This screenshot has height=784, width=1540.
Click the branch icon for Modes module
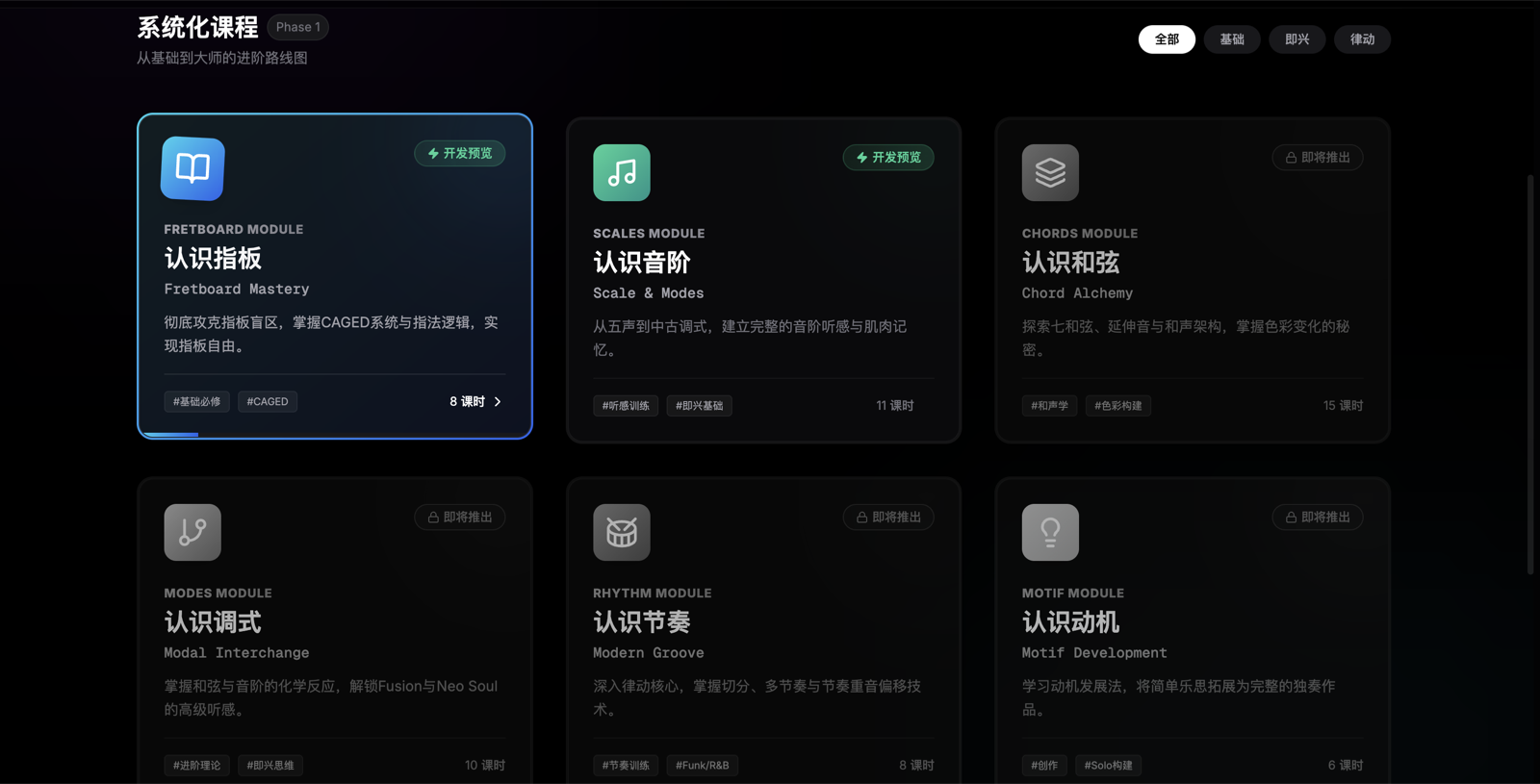tap(192, 532)
